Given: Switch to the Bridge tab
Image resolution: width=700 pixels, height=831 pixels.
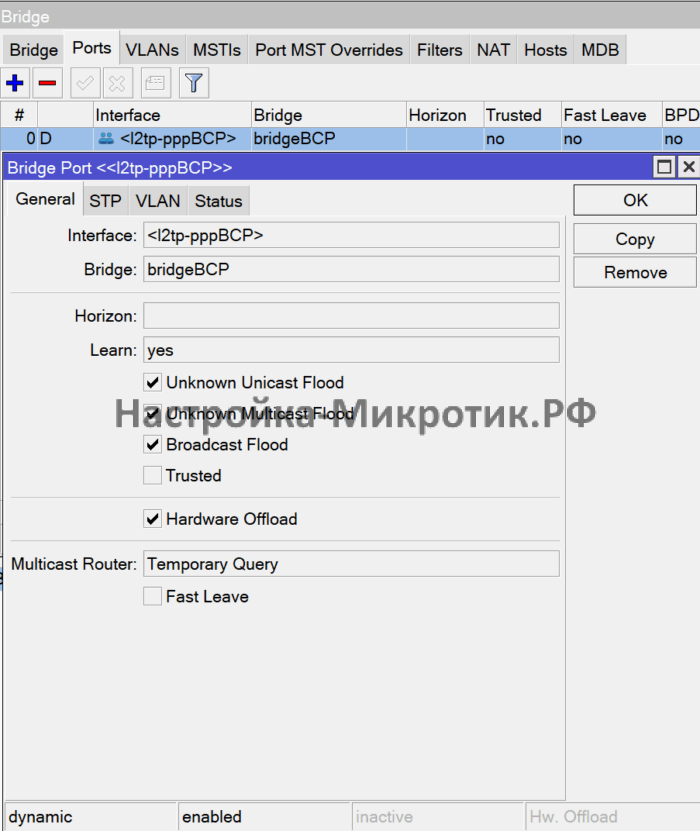Looking at the screenshot, I should [33, 50].
